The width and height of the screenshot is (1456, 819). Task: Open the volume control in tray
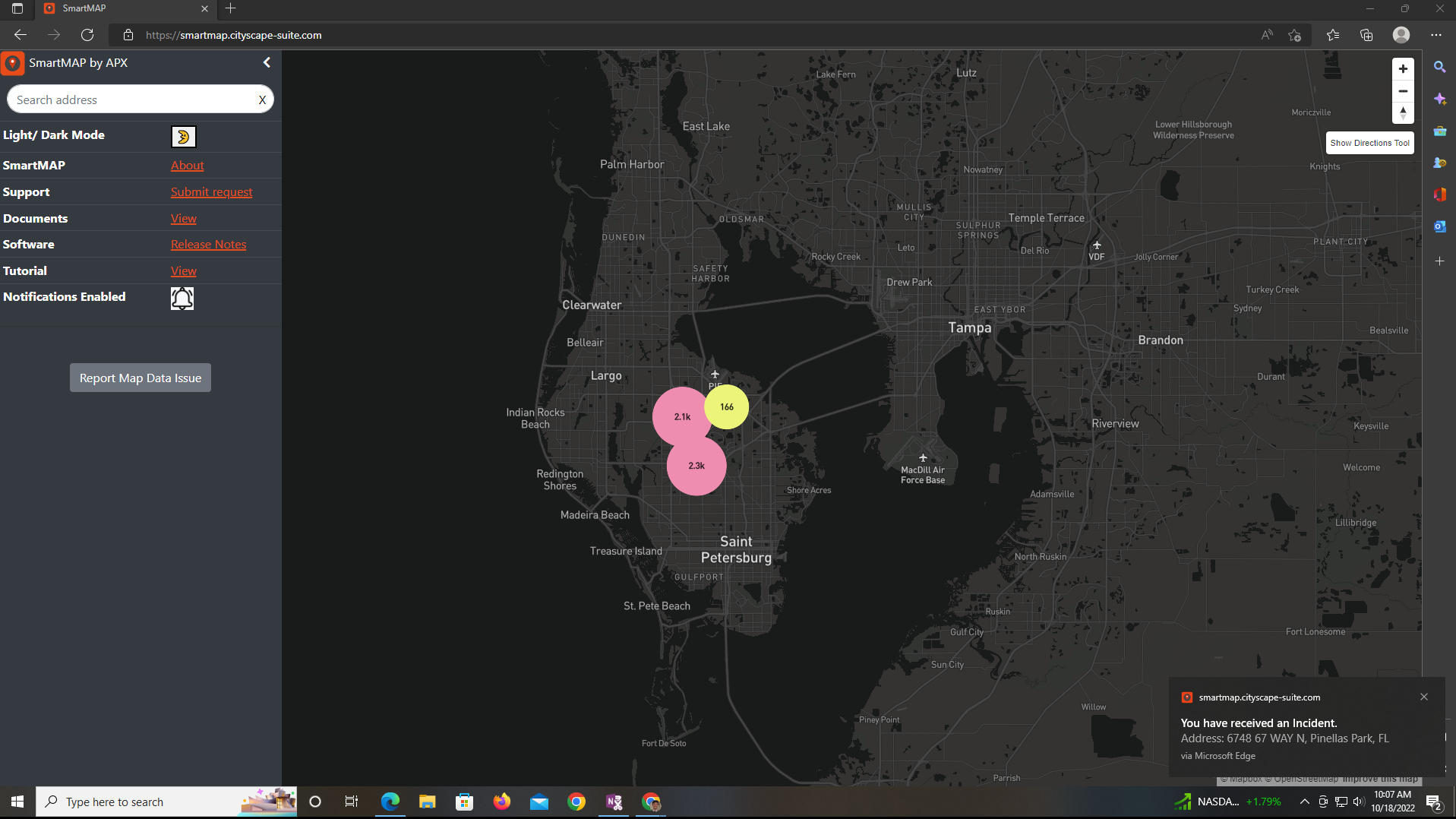(x=1358, y=802)
